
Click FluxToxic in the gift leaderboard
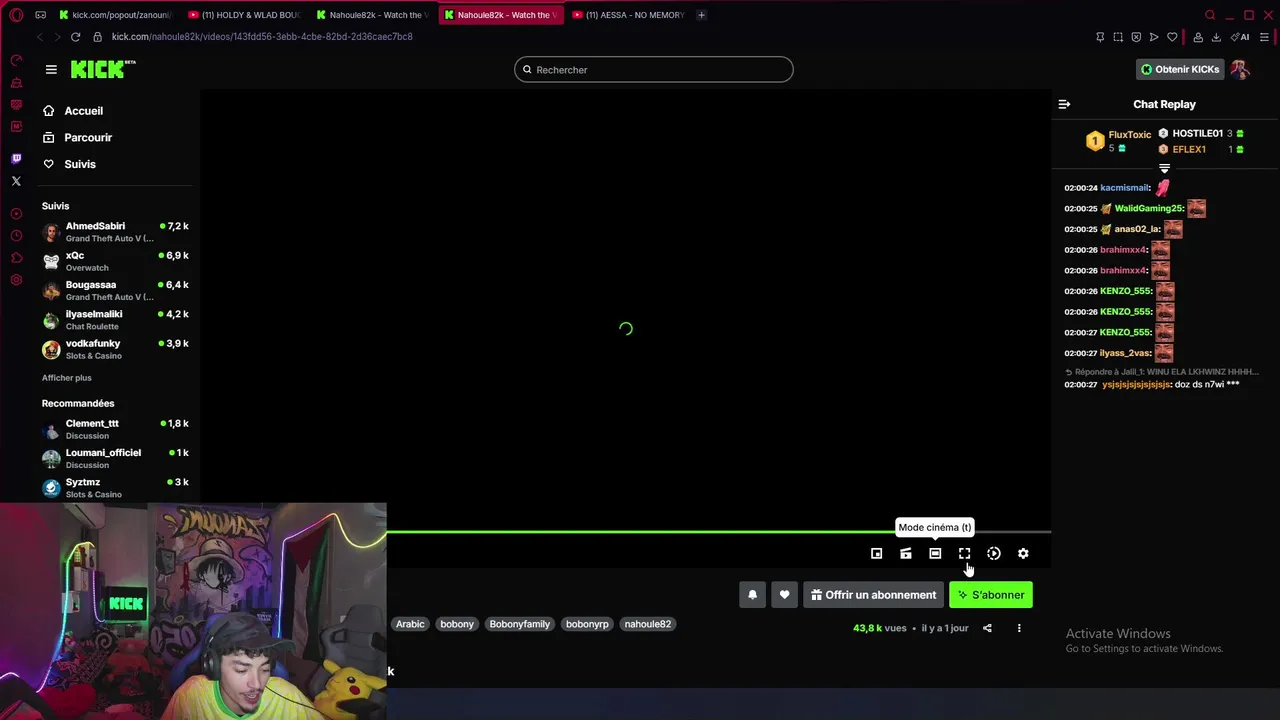(x=1130, y=135)
